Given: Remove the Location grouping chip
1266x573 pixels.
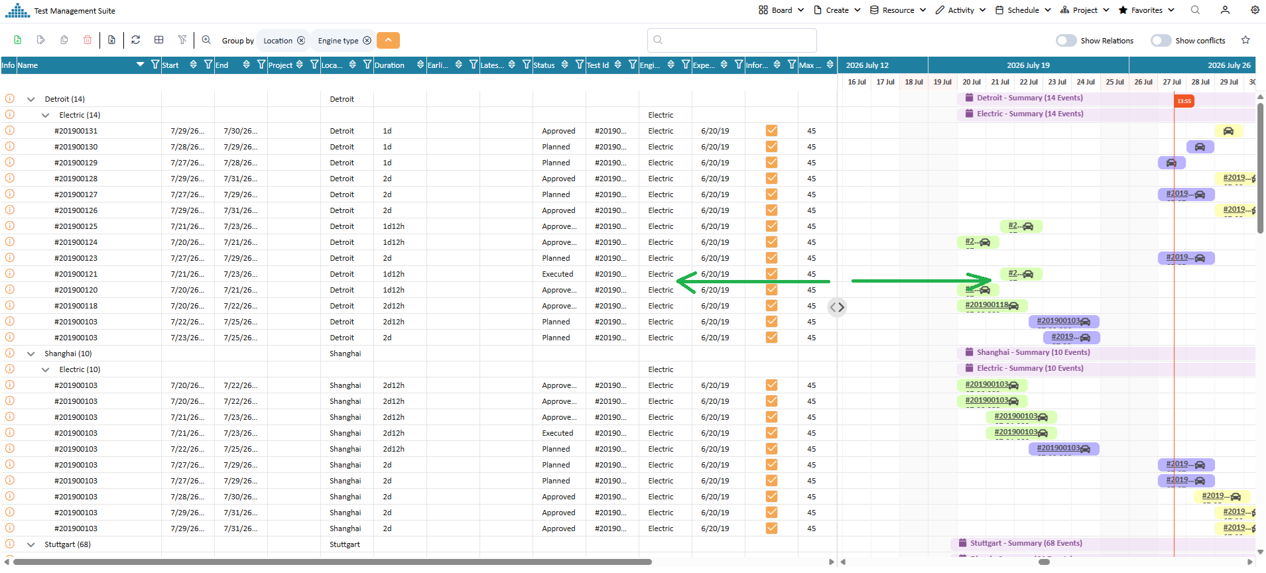Looking at the screenshot, I should tap(301, 41).
